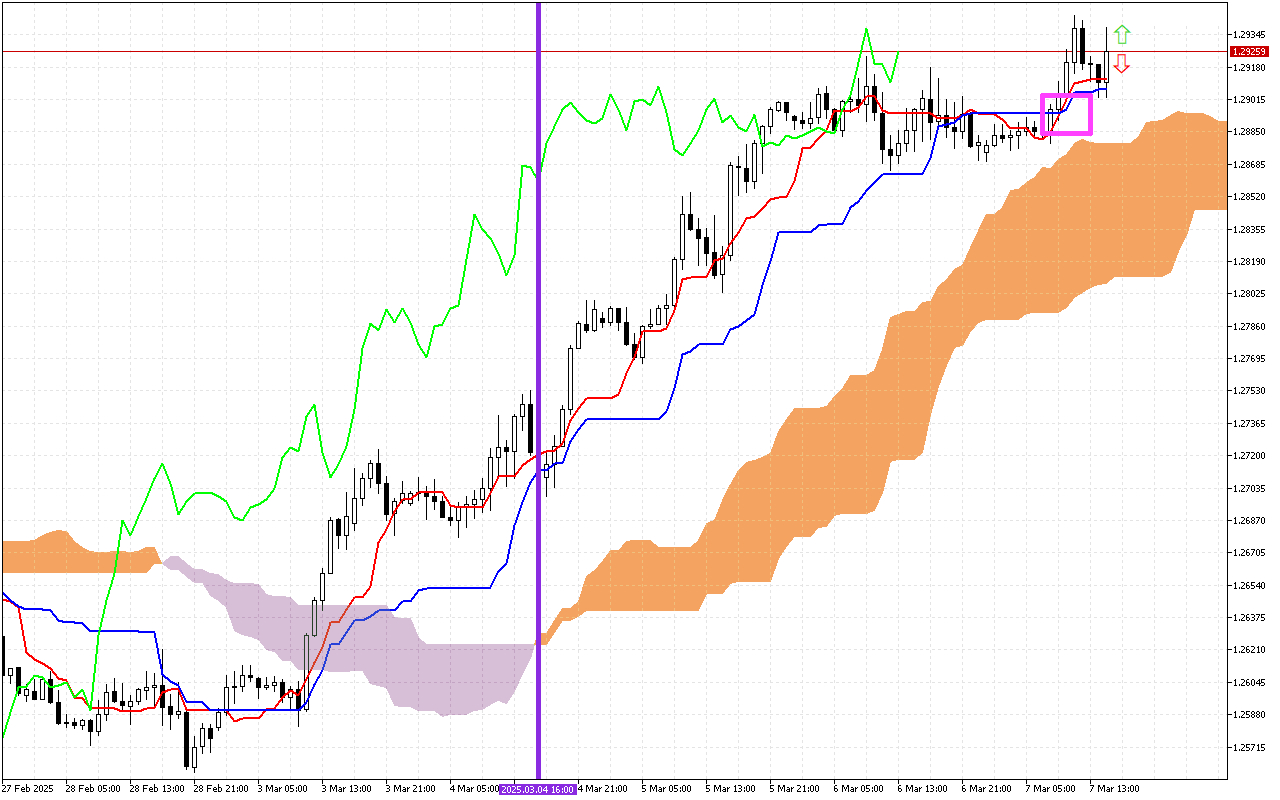Click the 6 Mar 05:00 time label
The width and height of the screenshot is (1280, 800).
point(859,789)
